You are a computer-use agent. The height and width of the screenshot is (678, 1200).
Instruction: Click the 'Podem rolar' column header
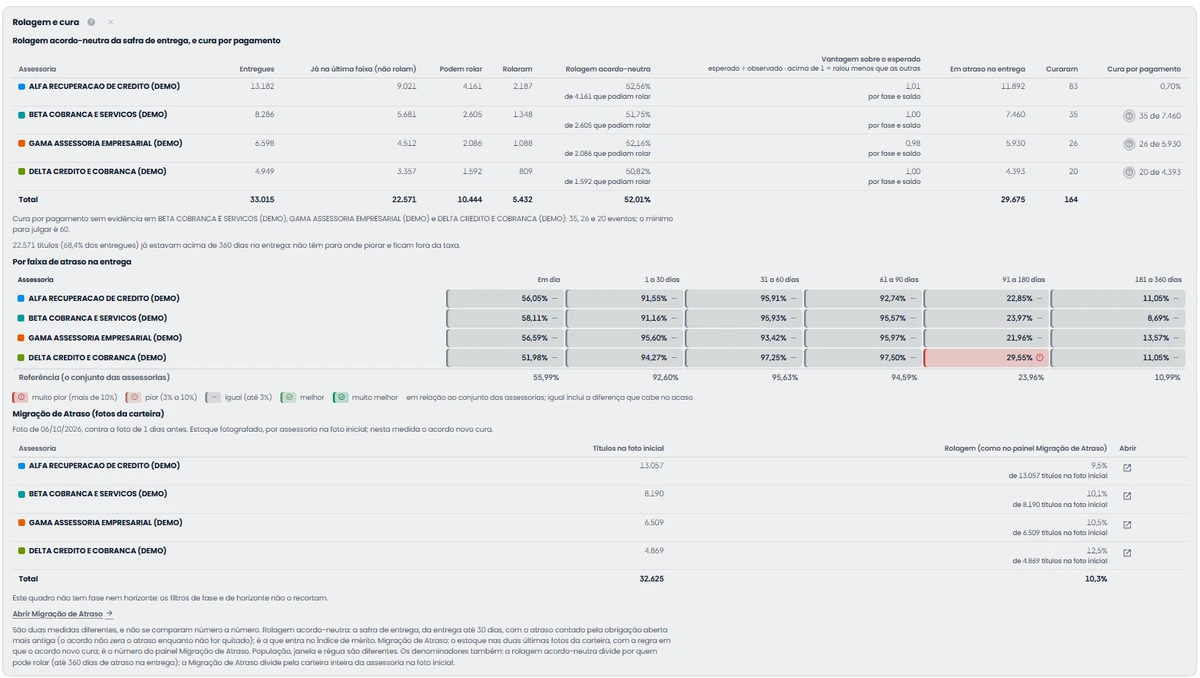pos(461,69)
